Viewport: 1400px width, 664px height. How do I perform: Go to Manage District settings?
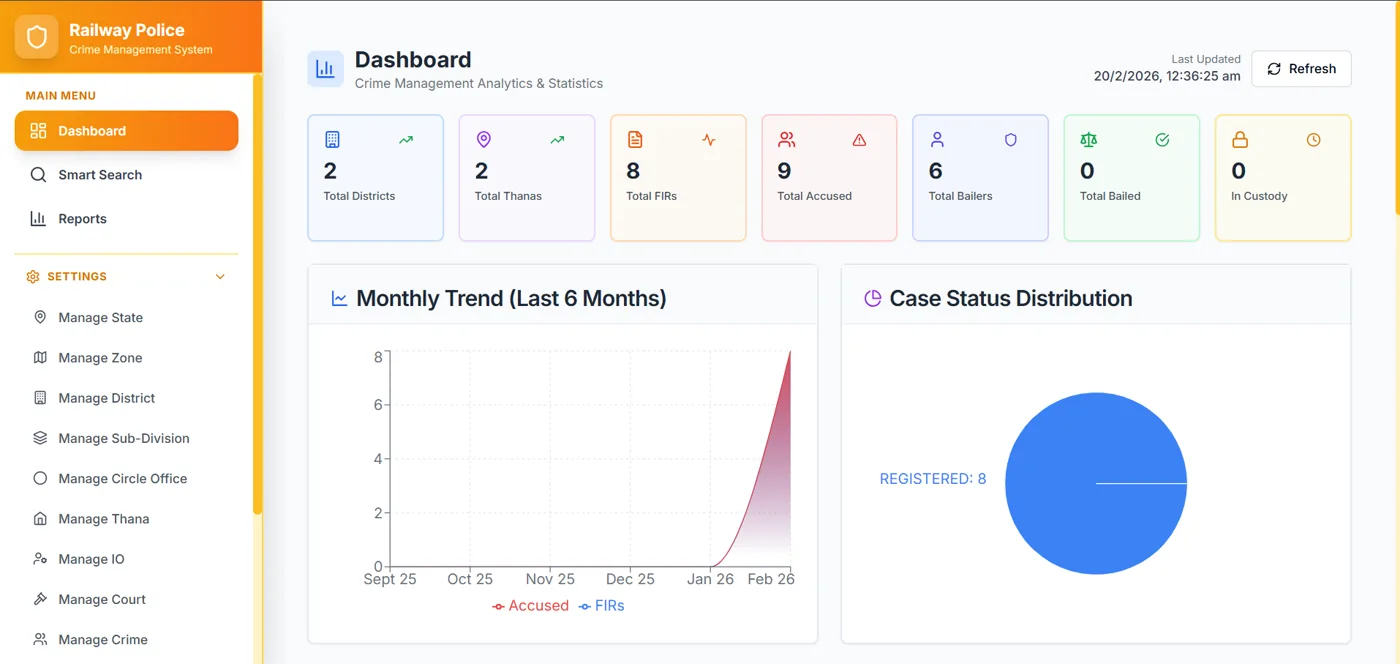click(126, 398)
